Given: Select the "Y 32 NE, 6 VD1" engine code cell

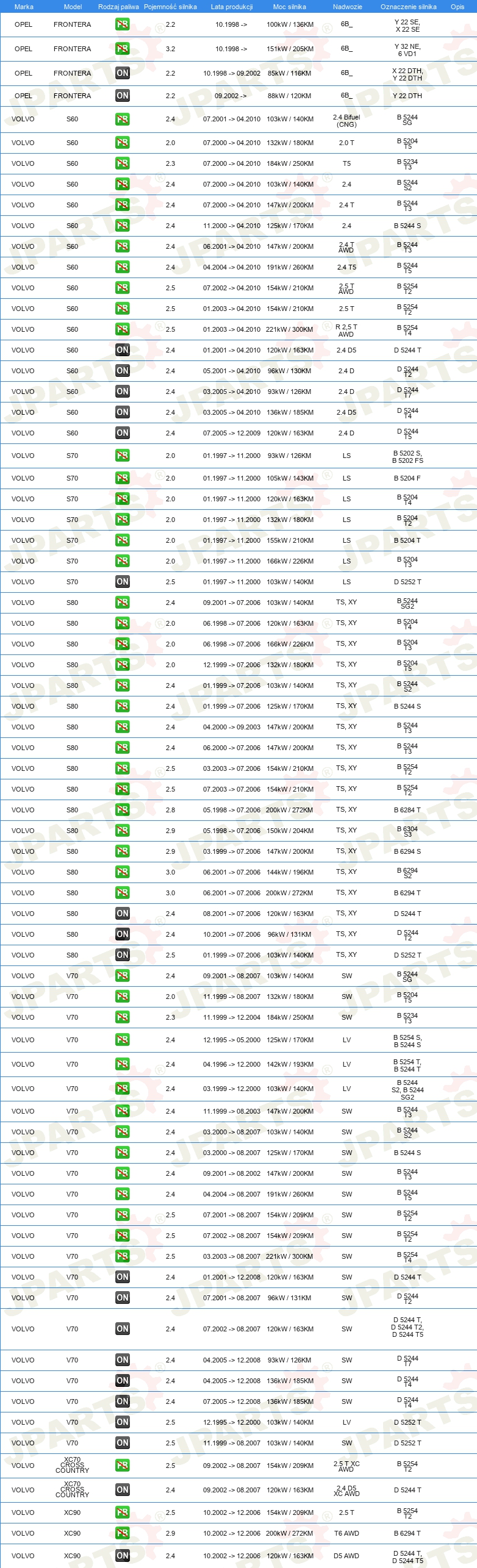Looking at the screenshot, I should click(x=407, y=50).
